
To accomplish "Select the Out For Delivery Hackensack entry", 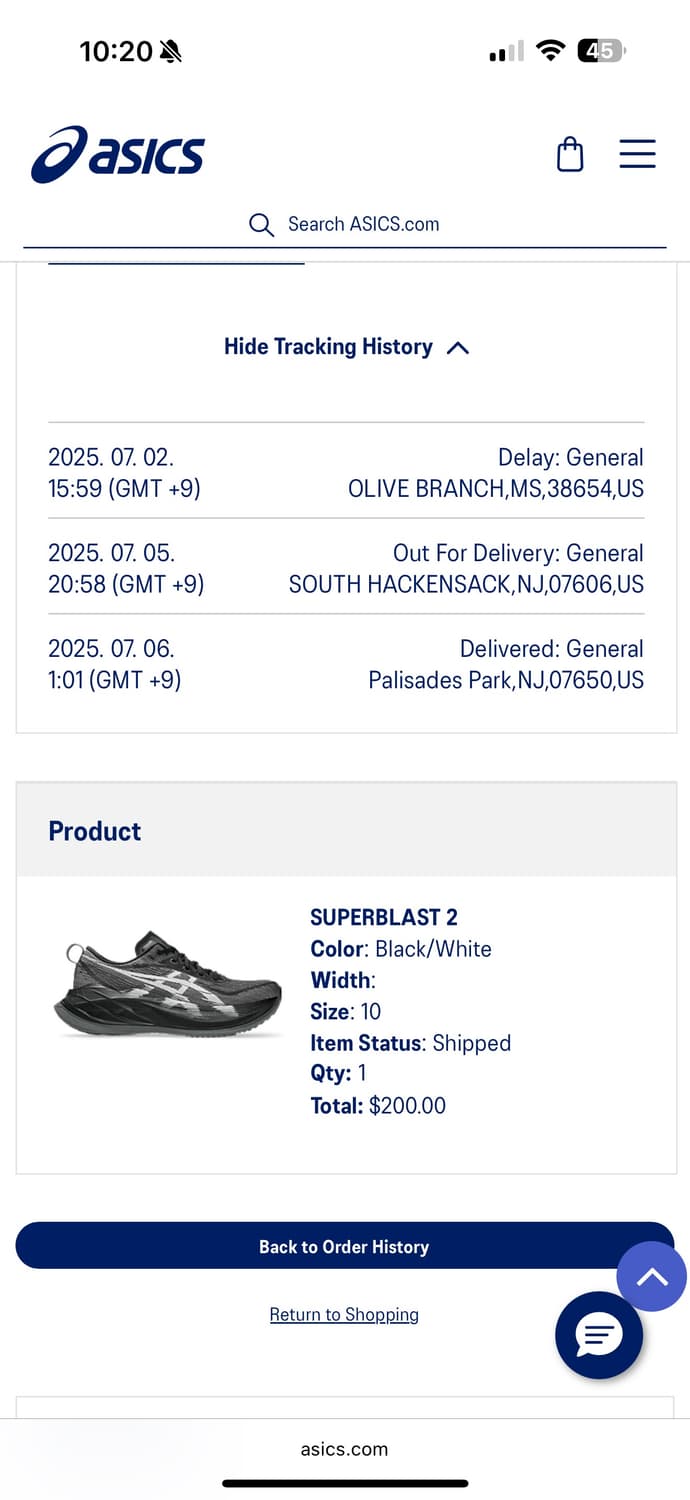I will coord(346,568).
